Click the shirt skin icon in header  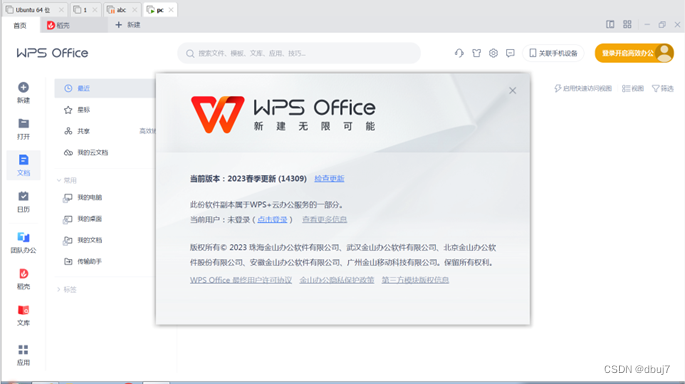(476, 53)
